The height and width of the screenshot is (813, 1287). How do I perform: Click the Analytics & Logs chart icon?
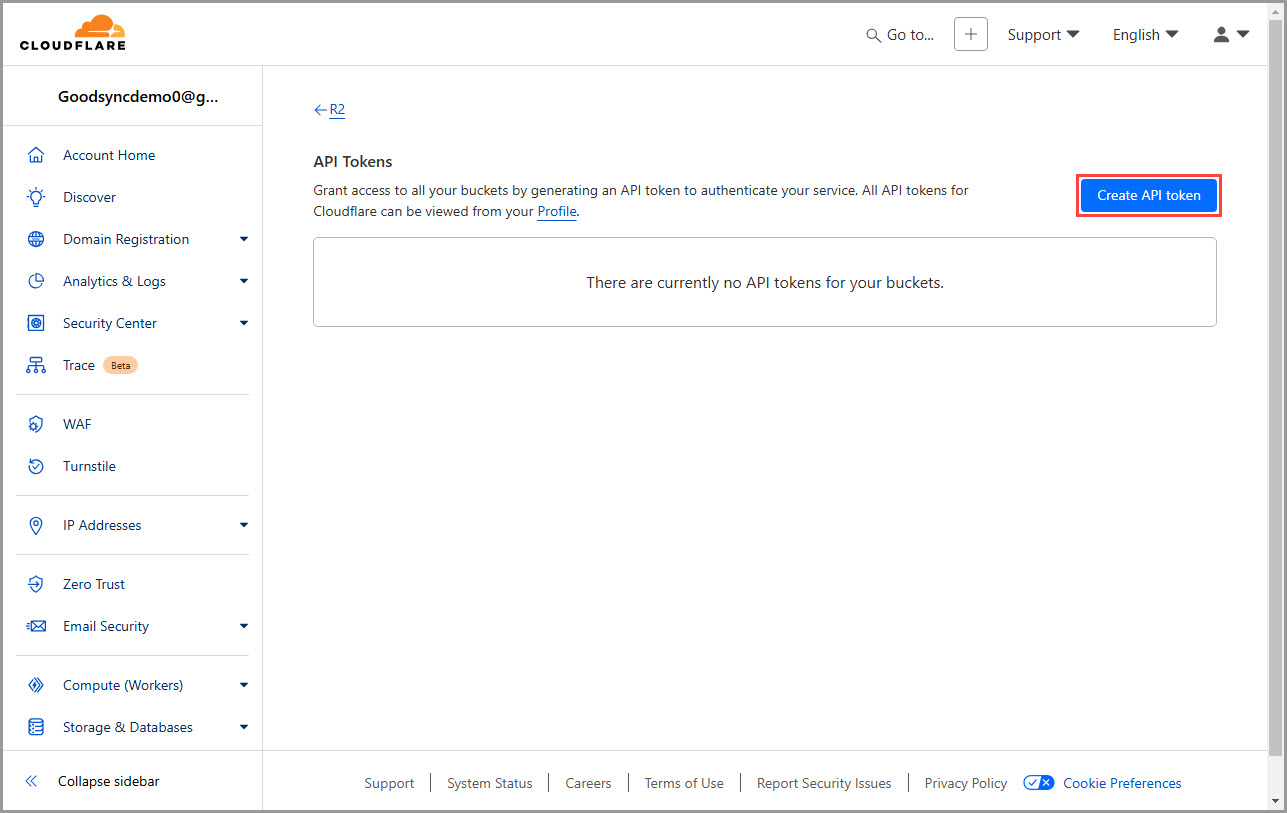36,281
